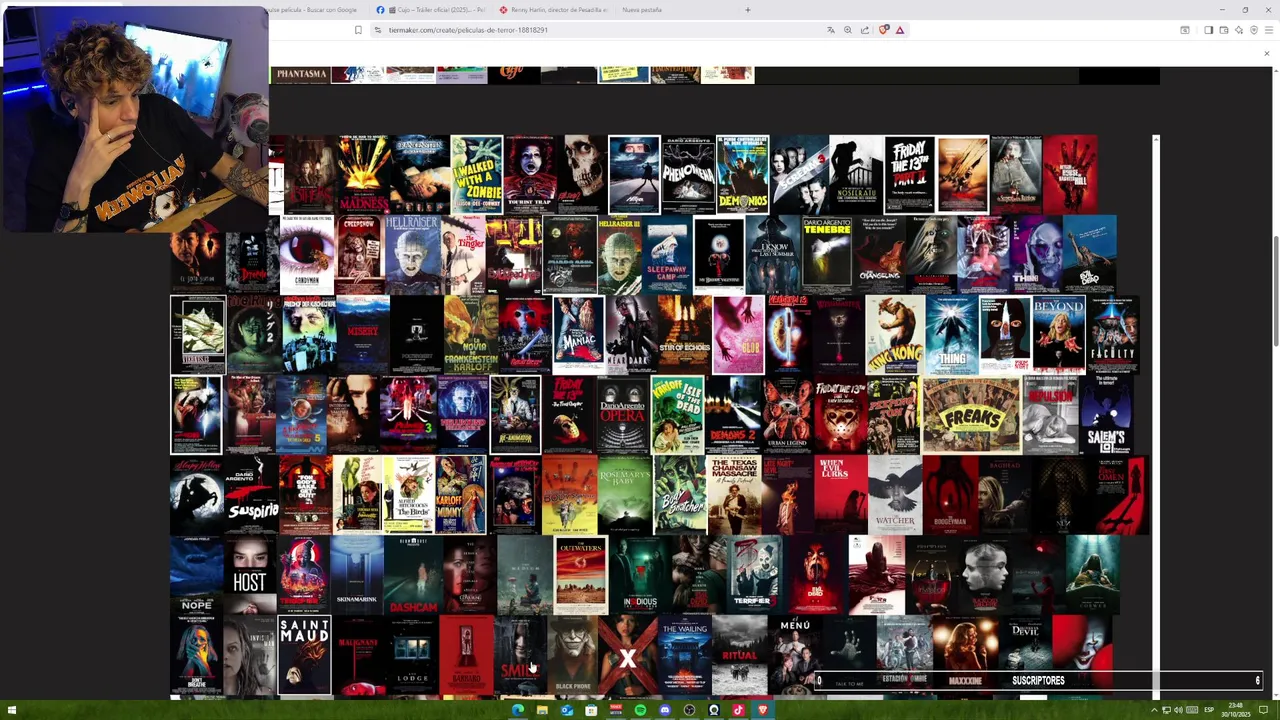Select the Maniac poster
Image resolution: width=1280 pixels, height=720 pixels.
click(x=579, y=335)
